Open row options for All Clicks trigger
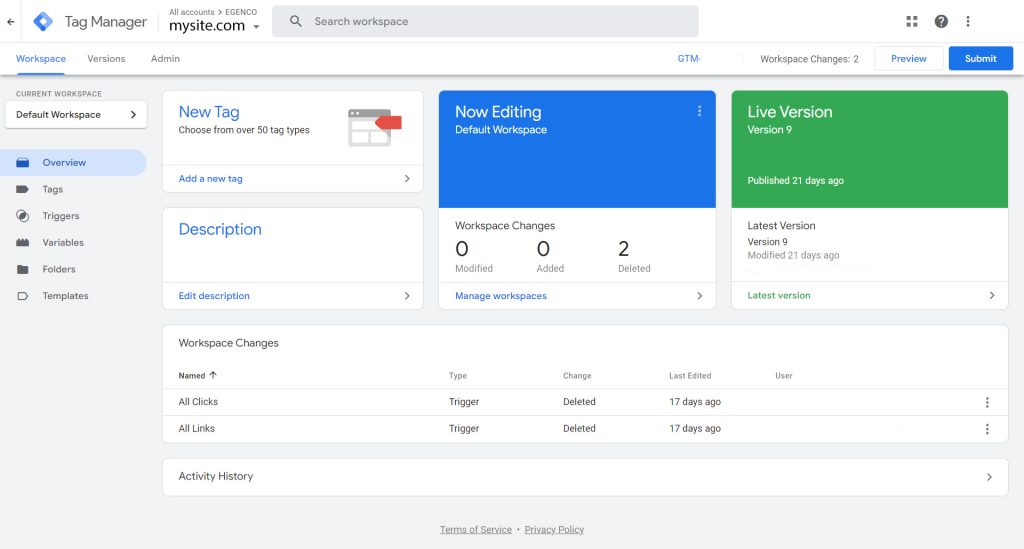The width and height of the screenshot is (1024, 549). [987, 402]
